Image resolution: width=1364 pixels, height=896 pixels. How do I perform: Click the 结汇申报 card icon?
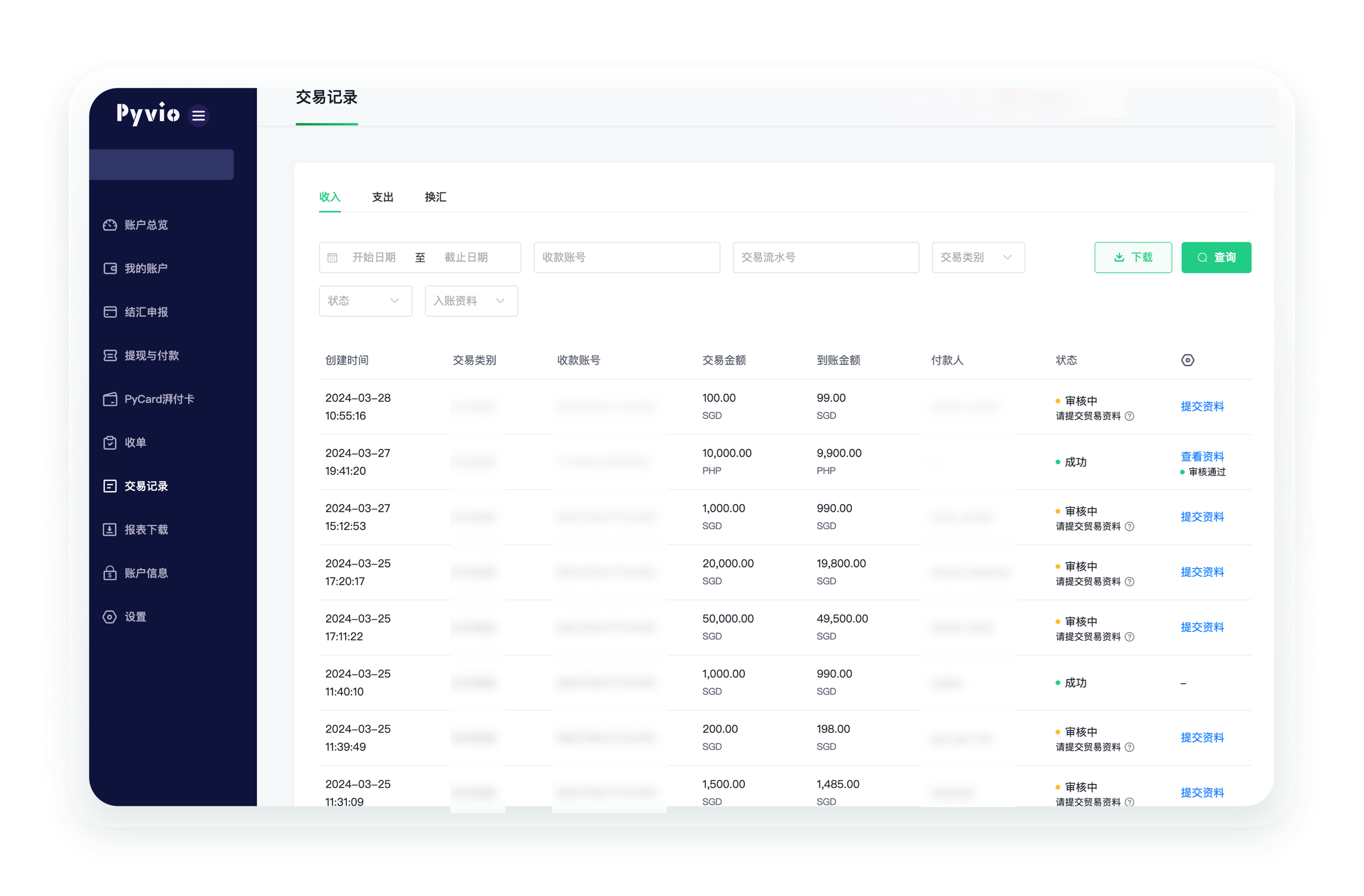point(109,312)
